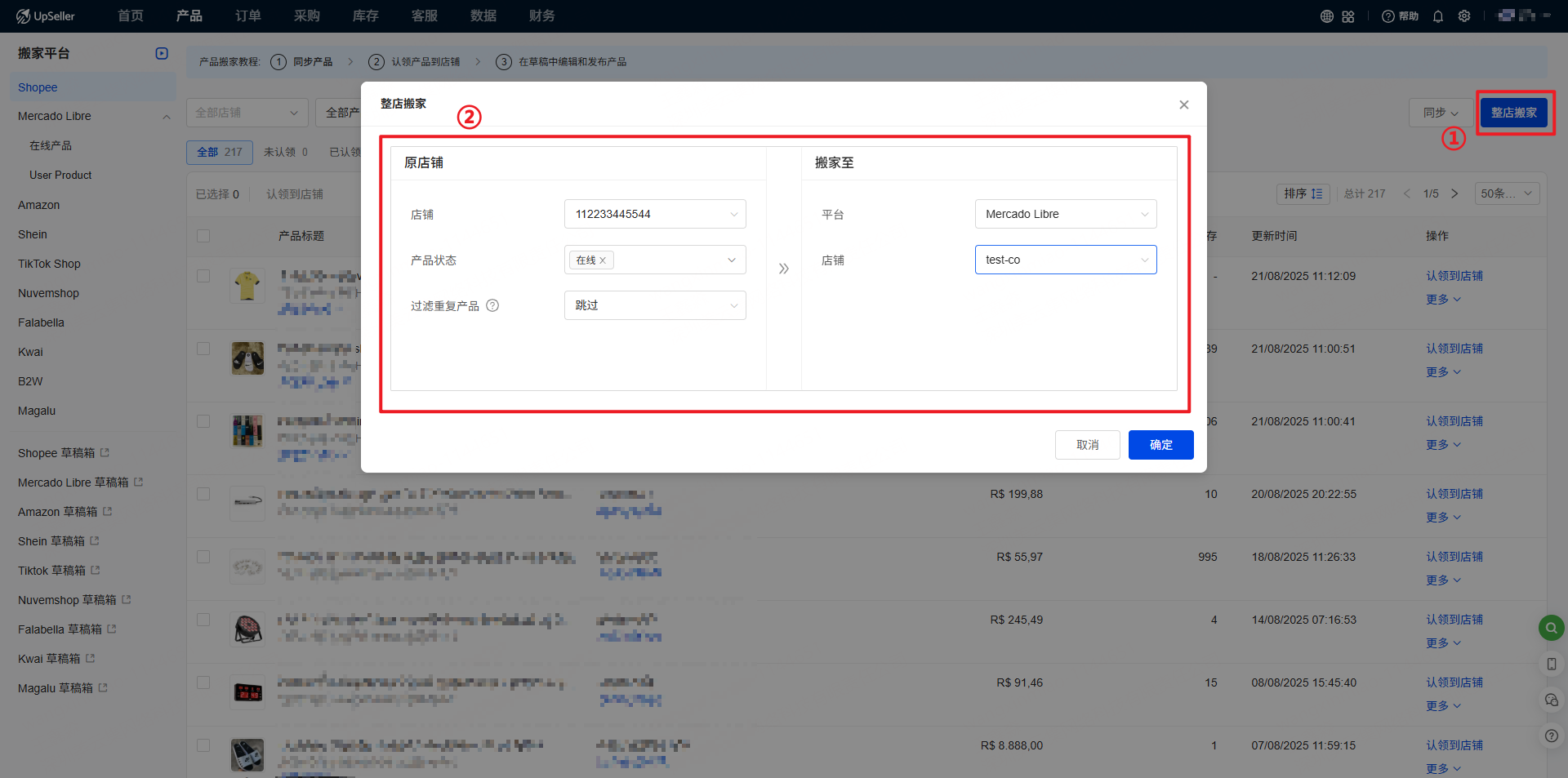Click the help icon next to 过滤重复产品
Viewport: 1568px width, 778px height.
click(x=492, y=305)
